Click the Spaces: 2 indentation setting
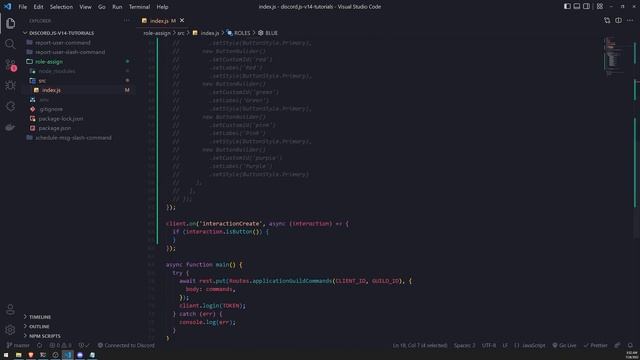Screen dimensions: 640x360 click(464, 345)
